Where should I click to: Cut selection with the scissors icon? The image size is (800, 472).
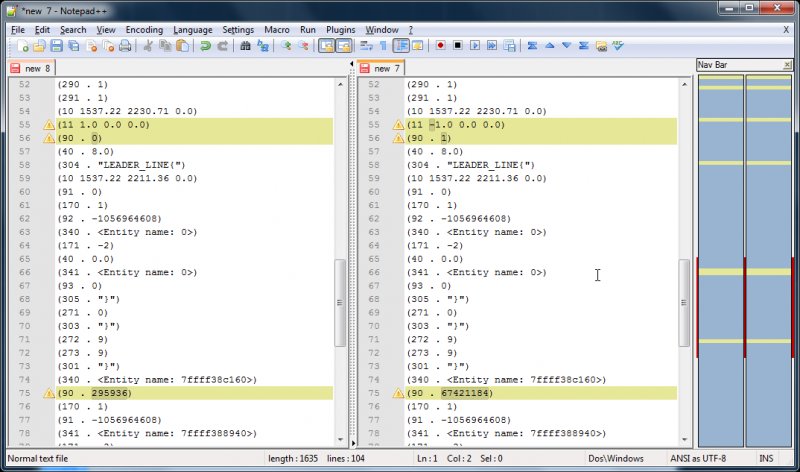(148, 46)
